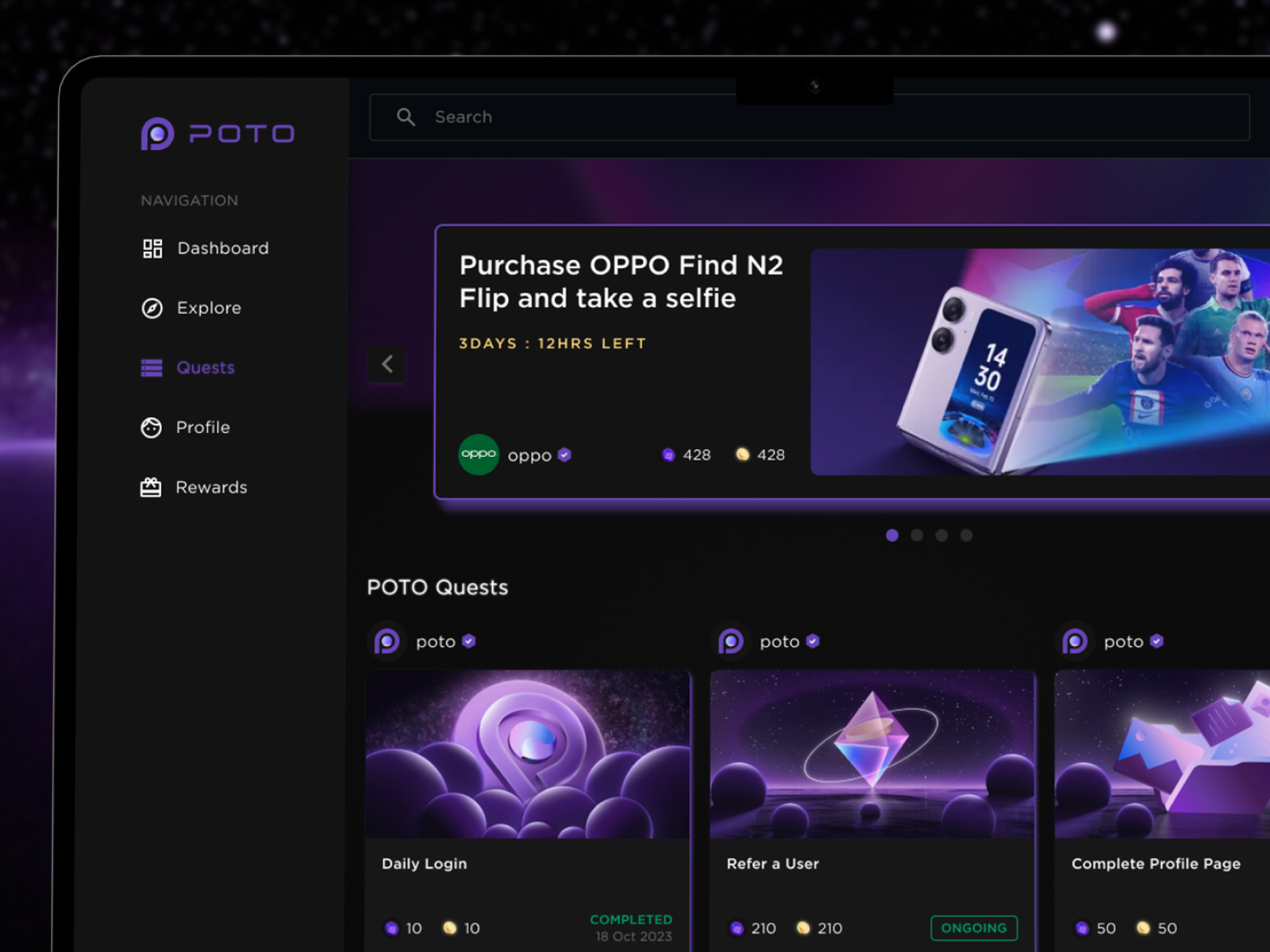Image resolution: width=1270 pixels, height=952 pixels.
Task: Click the verified badge next to oppo
Action: (x=564, y=455)
